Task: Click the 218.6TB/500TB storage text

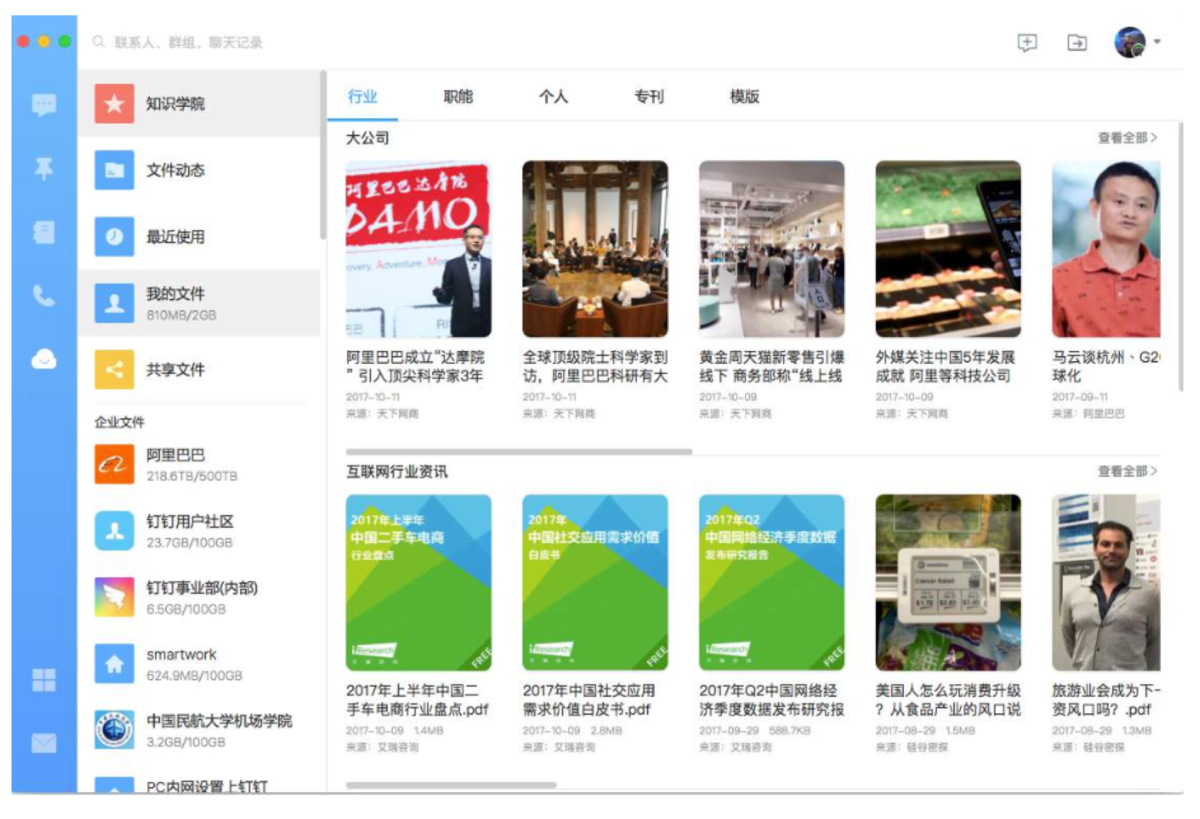Action: pyautogui.click(x=192, y=476)
